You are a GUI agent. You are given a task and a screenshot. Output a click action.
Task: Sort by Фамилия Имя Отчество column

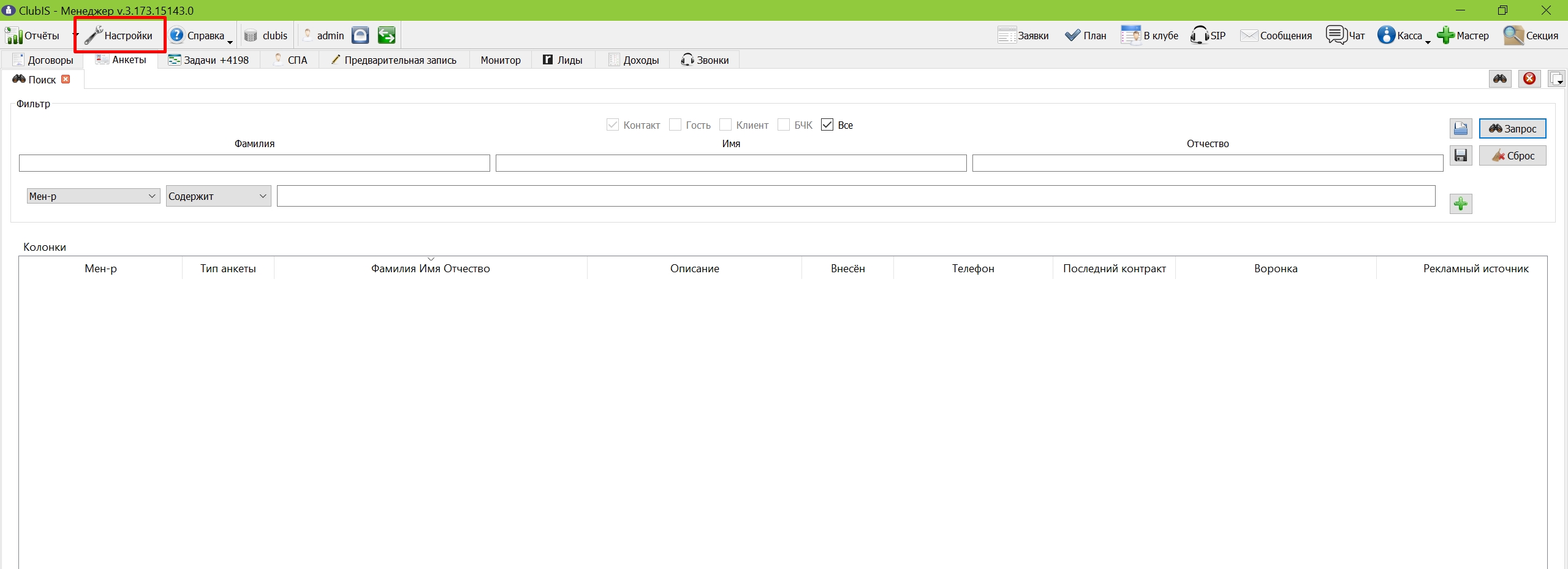click(x=431, y=269)
